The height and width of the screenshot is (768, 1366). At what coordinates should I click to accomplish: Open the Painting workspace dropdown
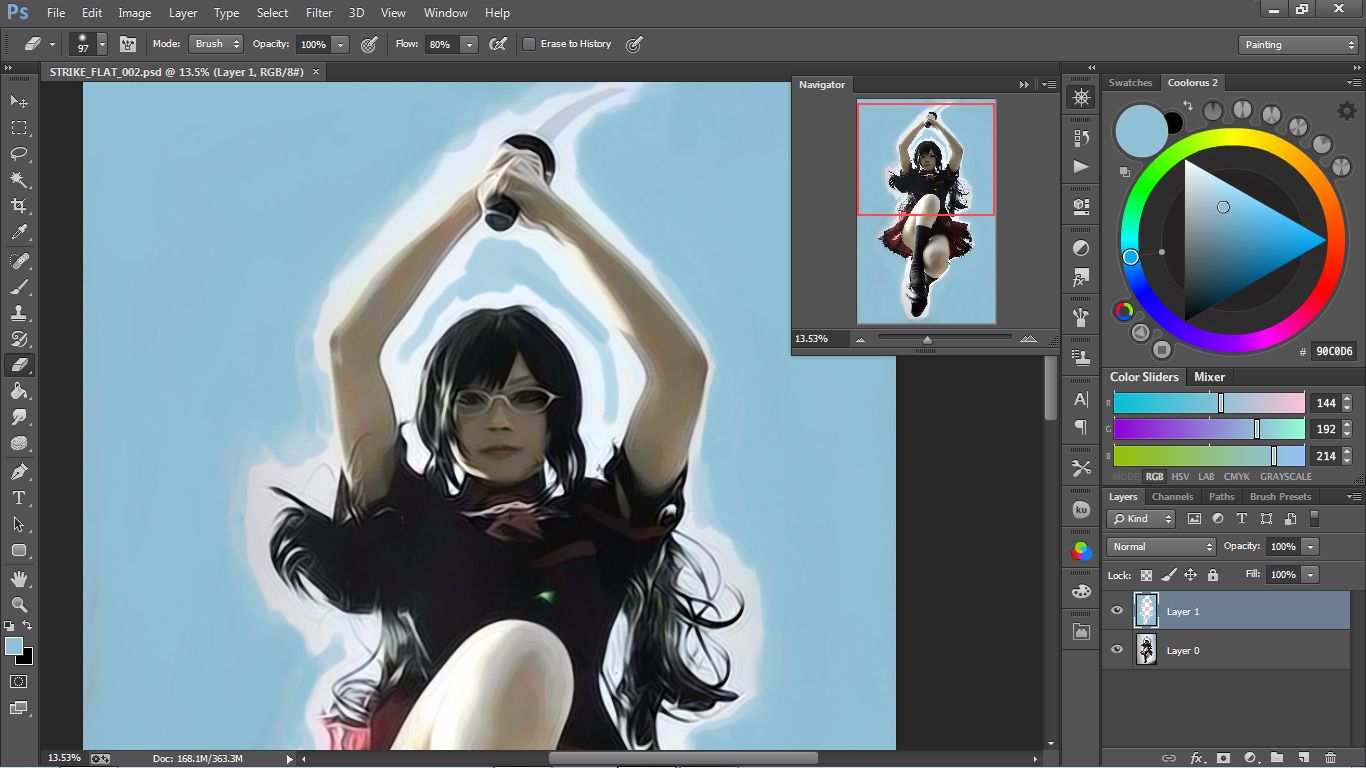pyautogui.click(x=1297, y=45)
